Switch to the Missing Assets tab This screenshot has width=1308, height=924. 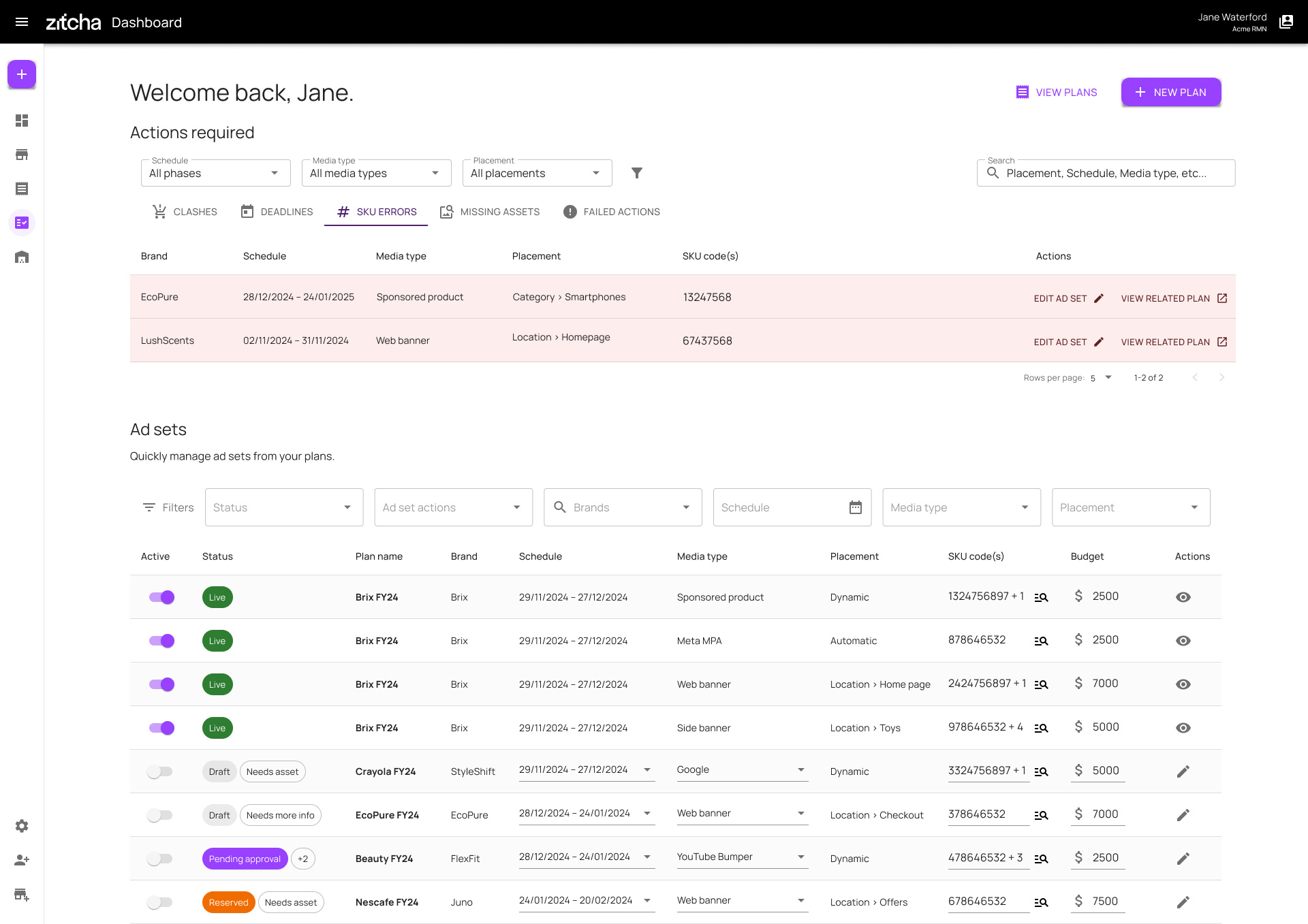(490, 212)
